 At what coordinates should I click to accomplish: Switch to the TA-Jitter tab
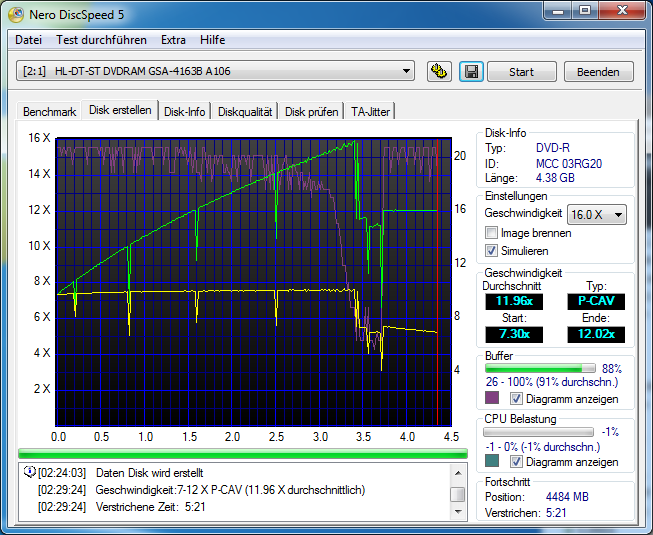370,112
